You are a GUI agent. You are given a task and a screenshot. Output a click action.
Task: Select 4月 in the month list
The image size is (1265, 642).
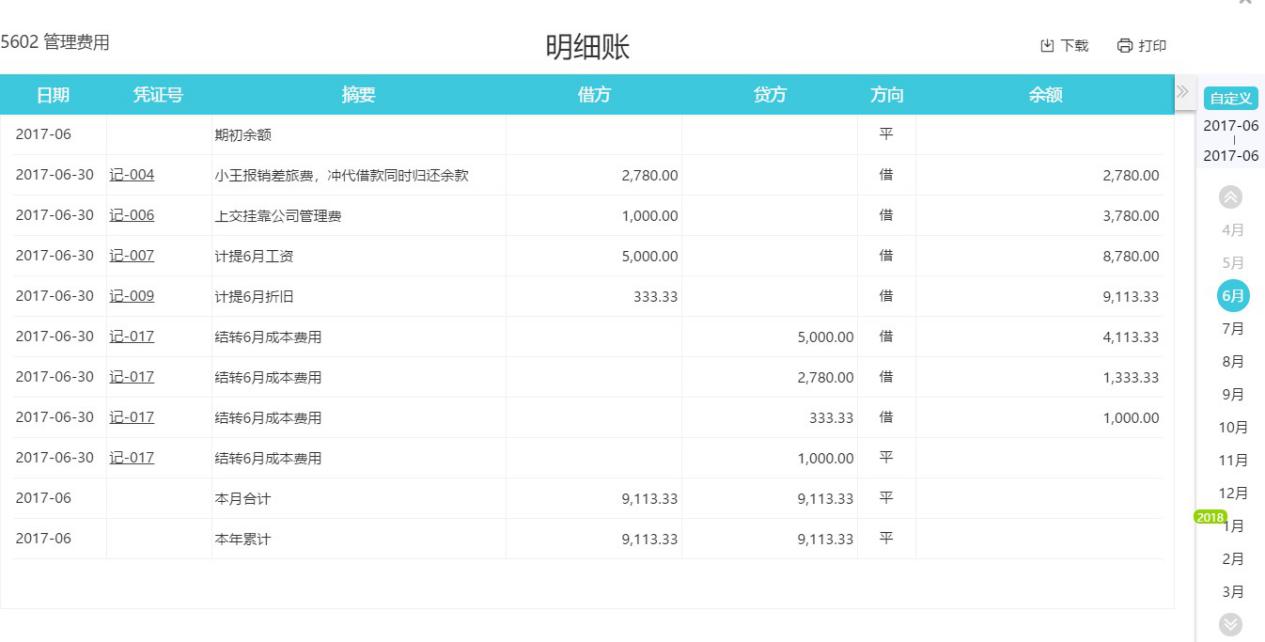point(1233,231)
